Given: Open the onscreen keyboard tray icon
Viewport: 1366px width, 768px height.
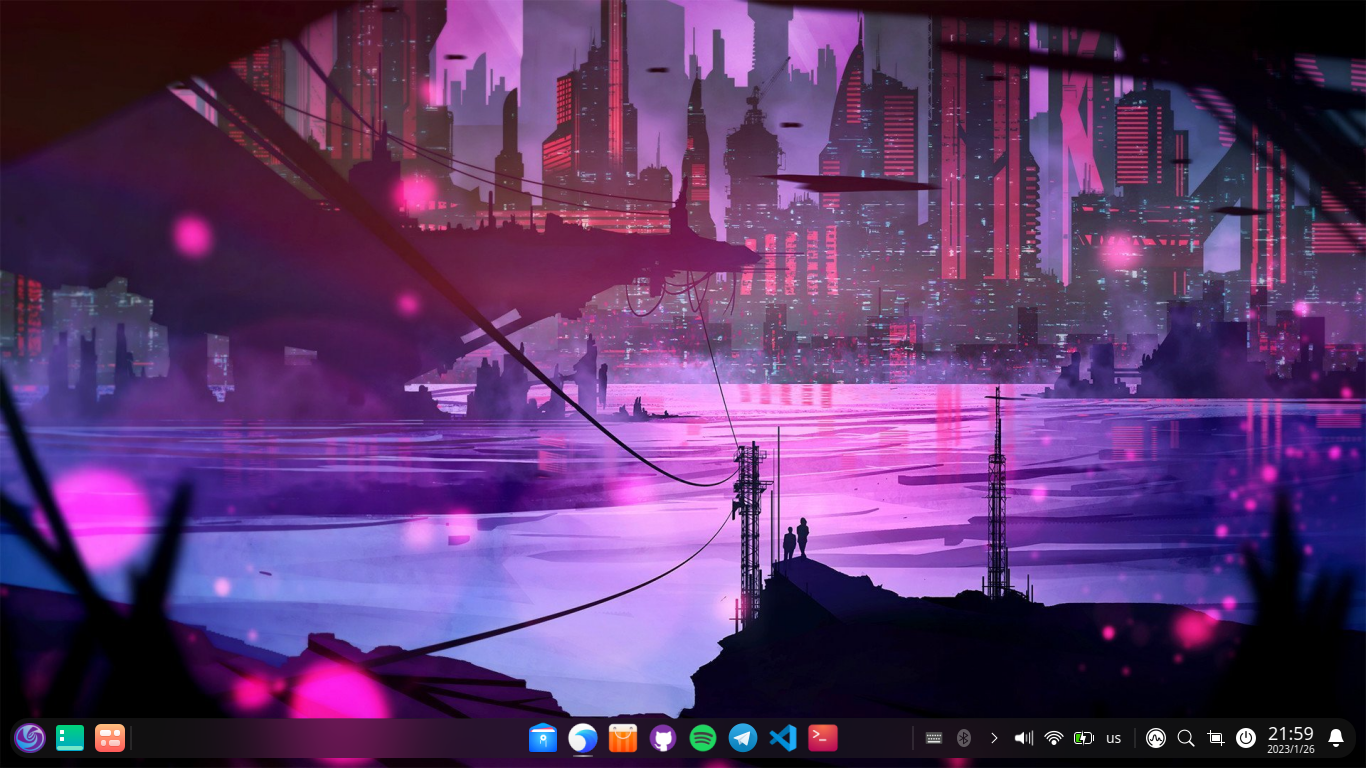Looking at the screenshot, I should click(x=934, y=738).
